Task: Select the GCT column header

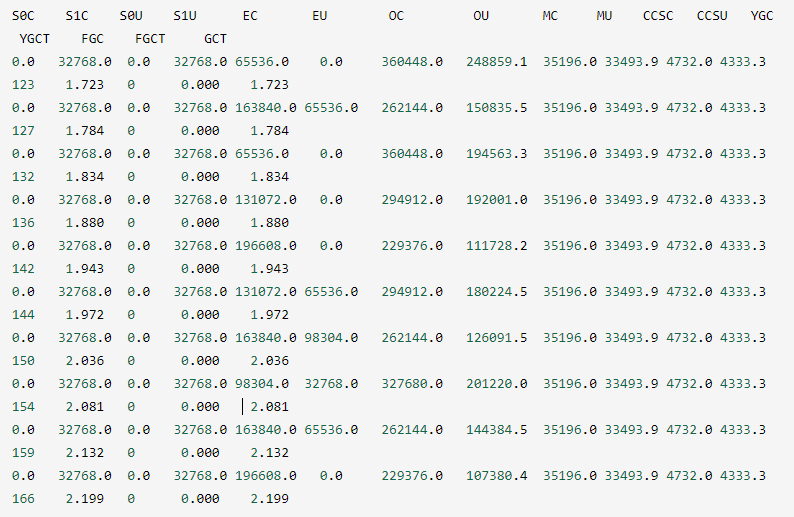Action: [216, 39]
